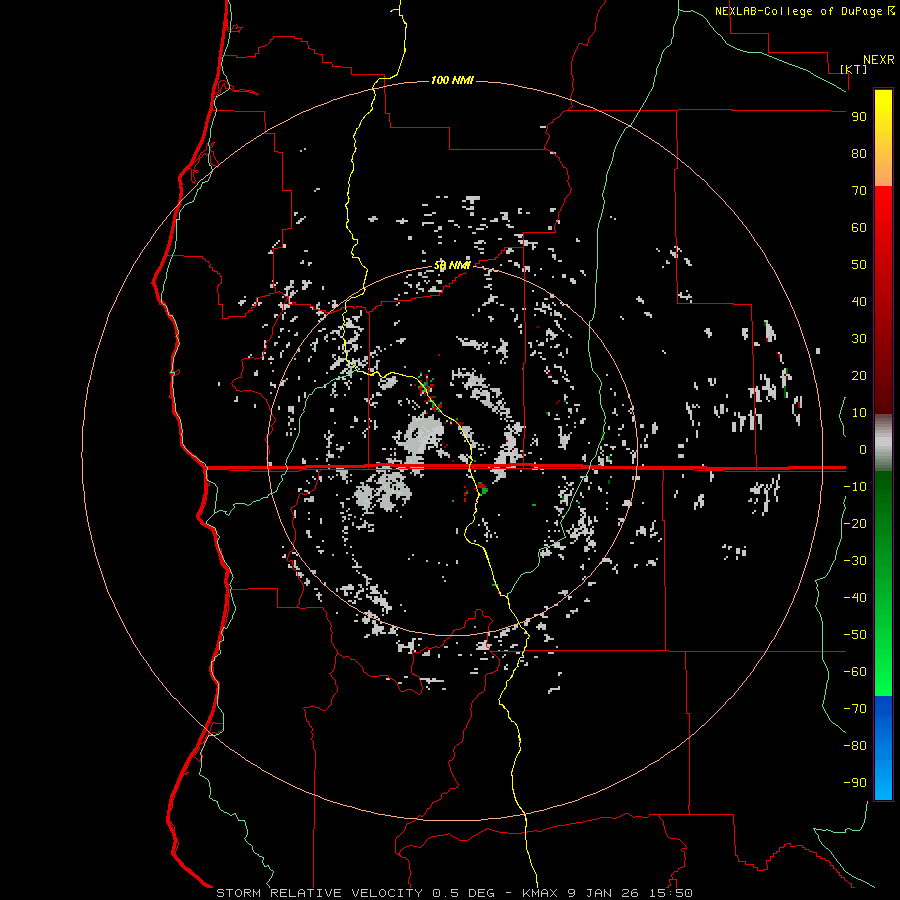900x900 pixels.
Task: Pick the blue bottom segment of color bar
Action: [883, 748]
